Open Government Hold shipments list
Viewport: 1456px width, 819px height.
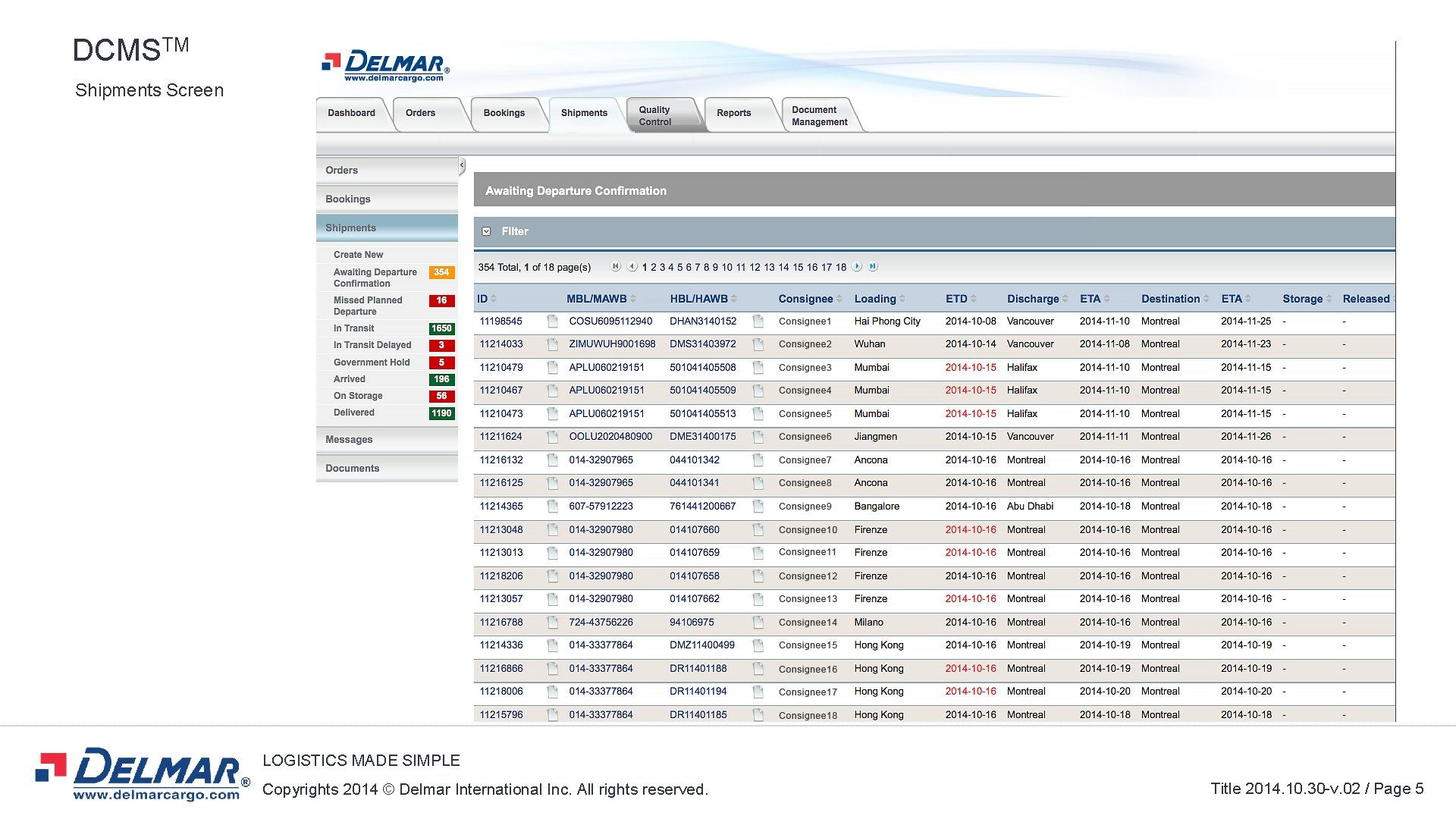point(372,362)
